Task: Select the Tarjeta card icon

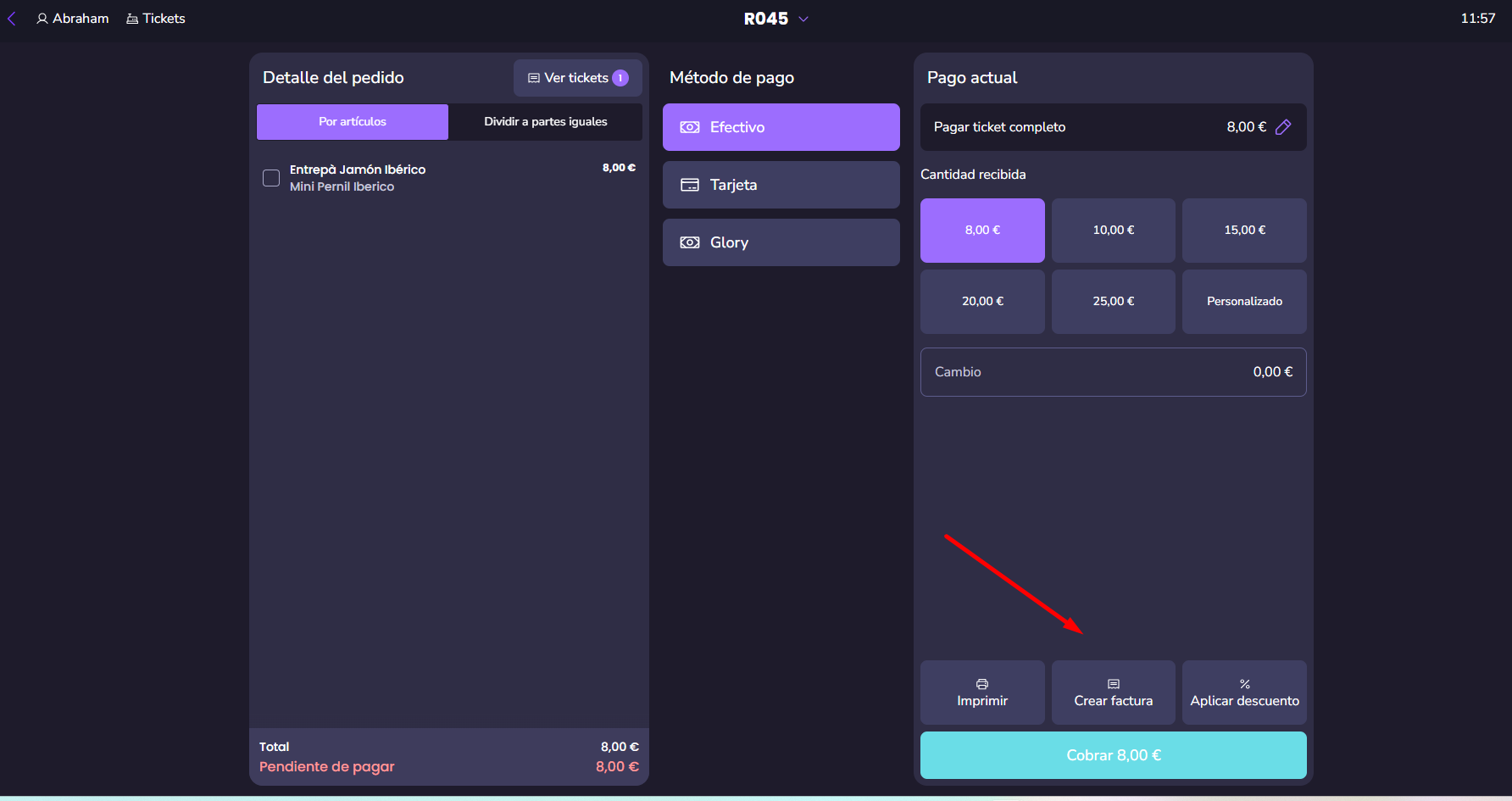Action: click(690, 185)
